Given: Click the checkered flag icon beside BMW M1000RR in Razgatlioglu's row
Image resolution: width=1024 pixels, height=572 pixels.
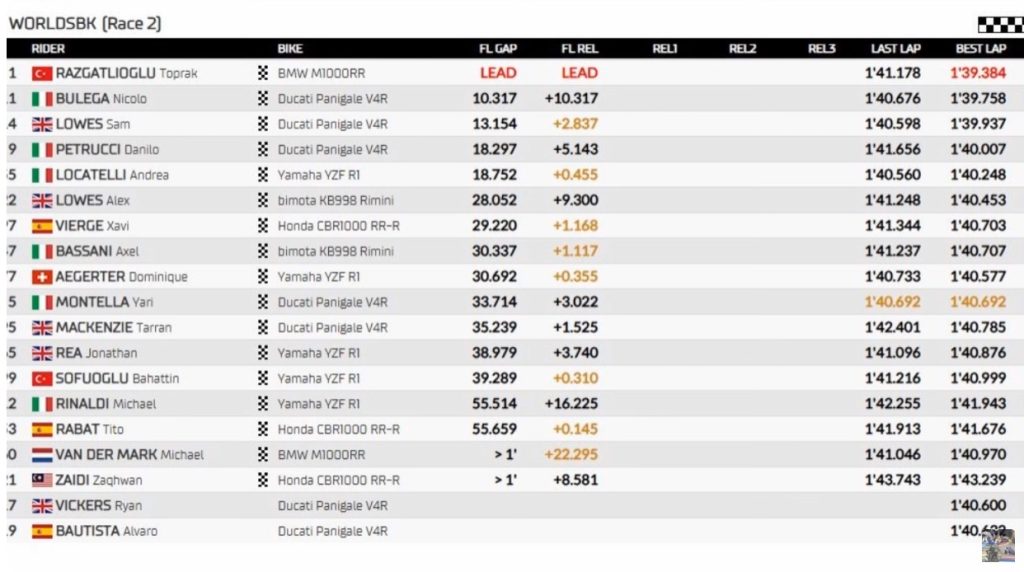Looking at the screenshot, I should tap(263, 73).
